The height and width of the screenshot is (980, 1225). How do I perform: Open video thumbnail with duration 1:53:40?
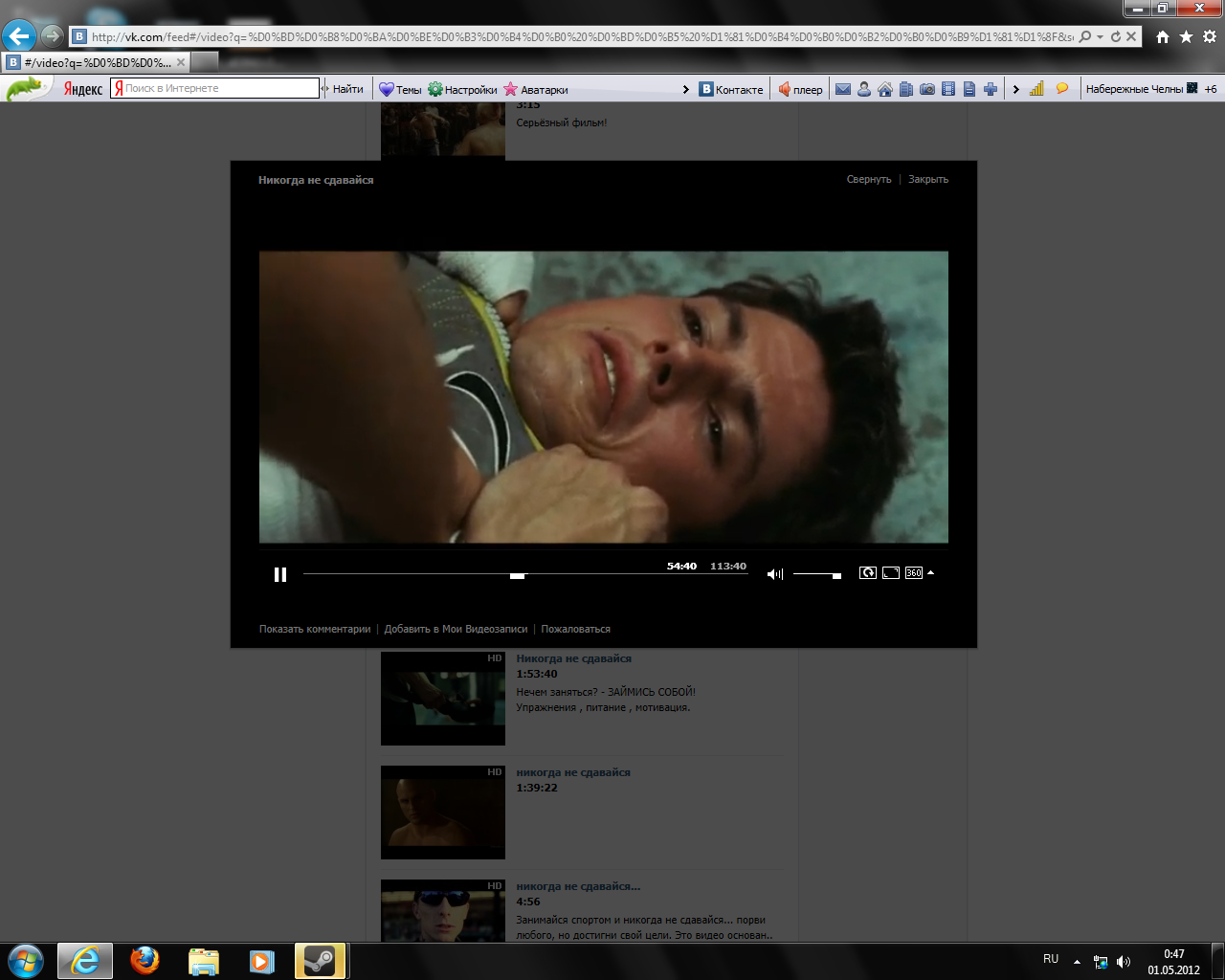pos(443,699)
